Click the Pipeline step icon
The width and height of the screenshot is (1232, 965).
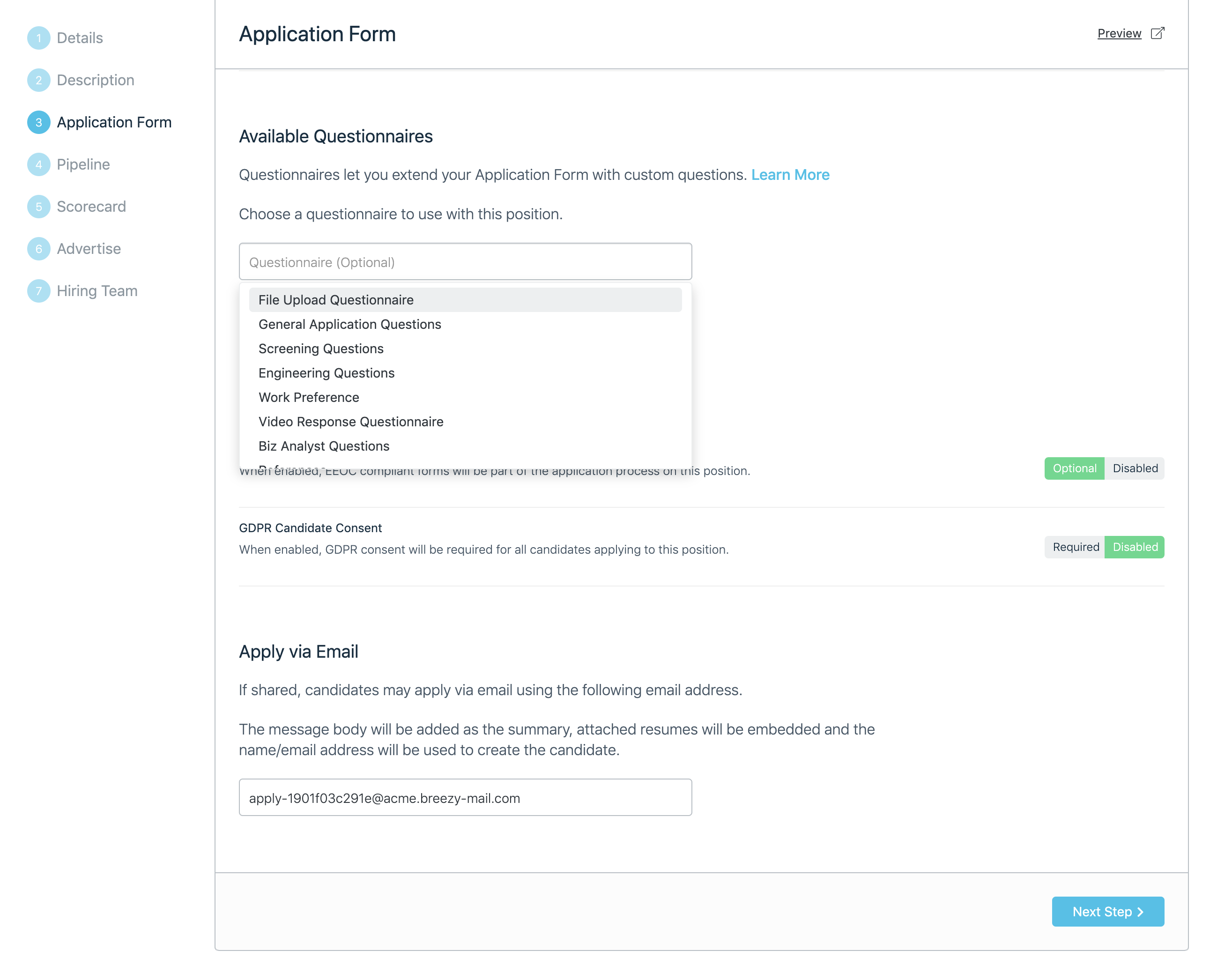pyautogui.click(x=37, y=164)
